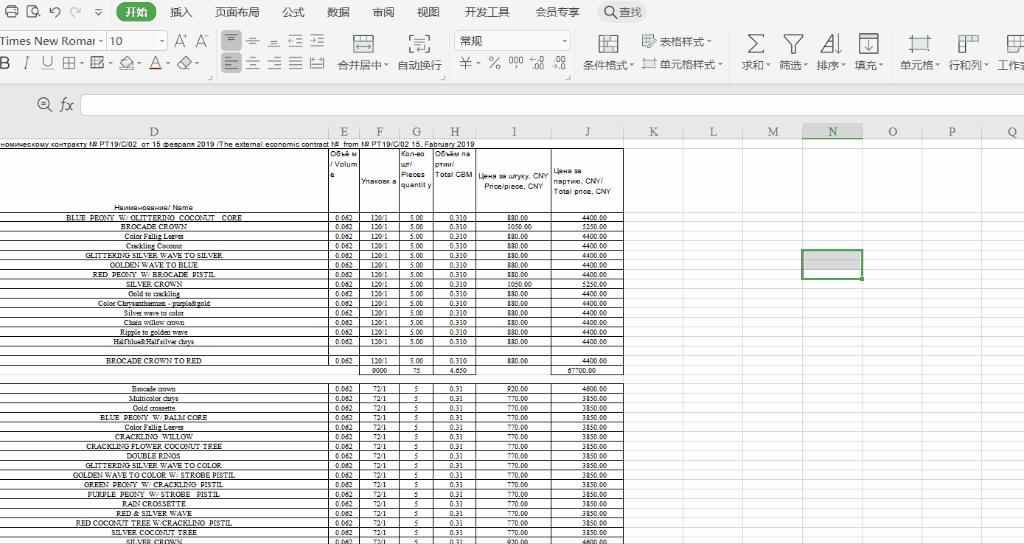Click the 单元格 cells format button
This screenshot has height=544, width=1024.
coord(920,52)
